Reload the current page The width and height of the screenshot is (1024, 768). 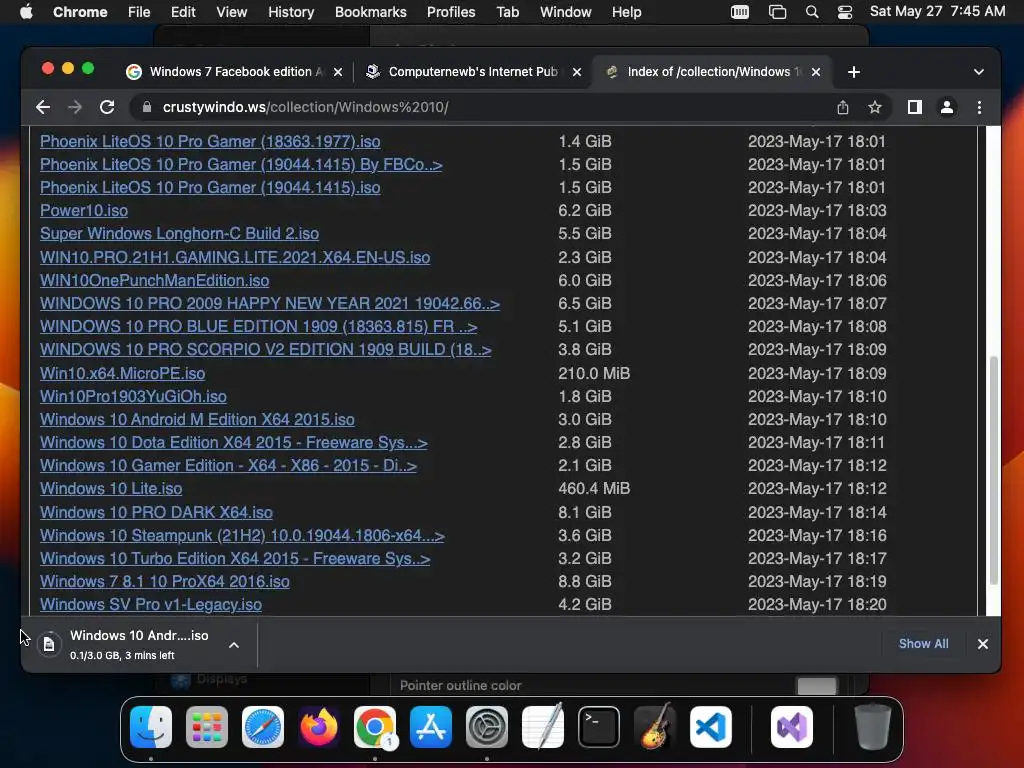click(107, 107)
